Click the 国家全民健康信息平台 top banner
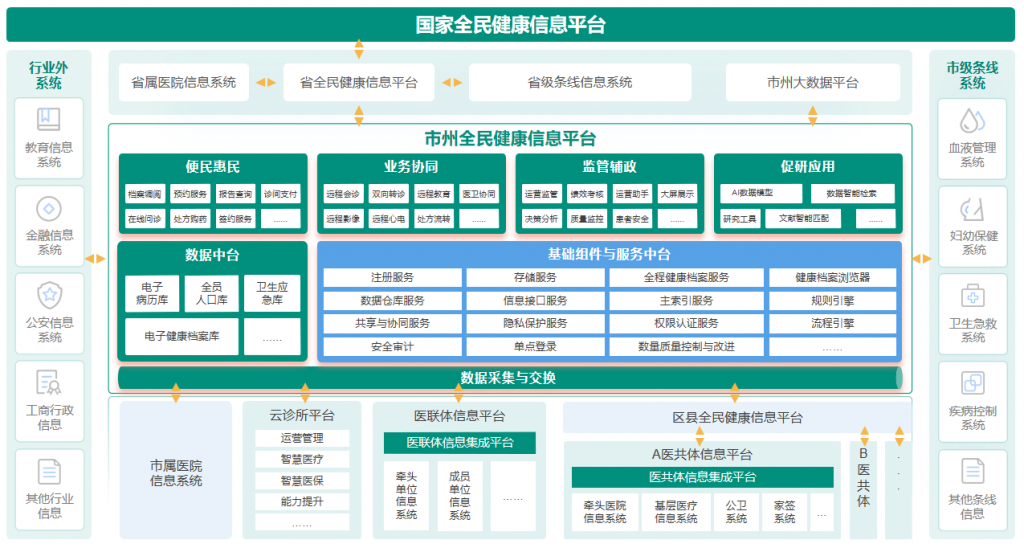The height and width of the screenshot is (548, 1024). coord(511,25)
